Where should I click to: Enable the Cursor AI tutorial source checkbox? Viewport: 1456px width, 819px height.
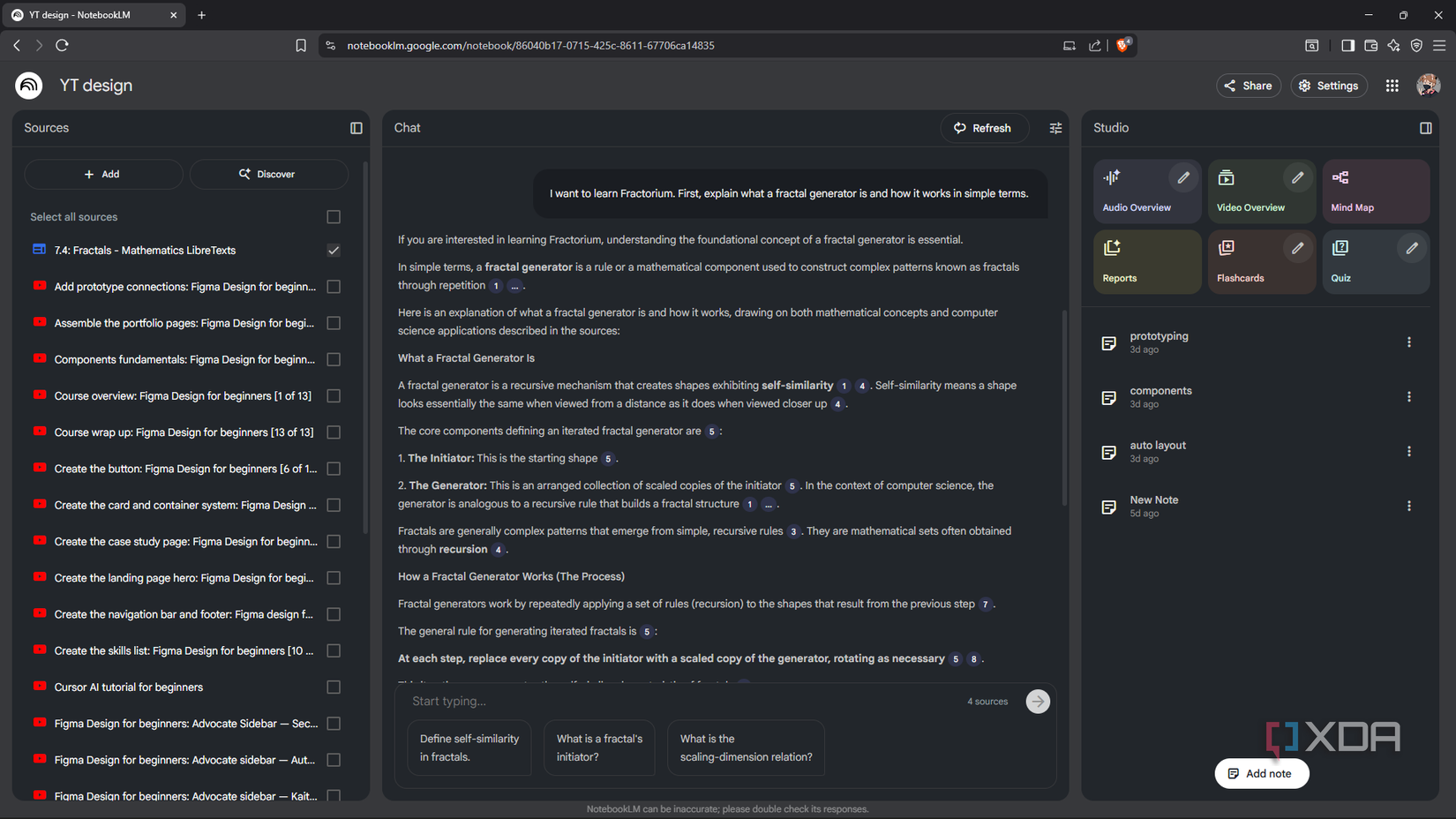pos(334,688)
